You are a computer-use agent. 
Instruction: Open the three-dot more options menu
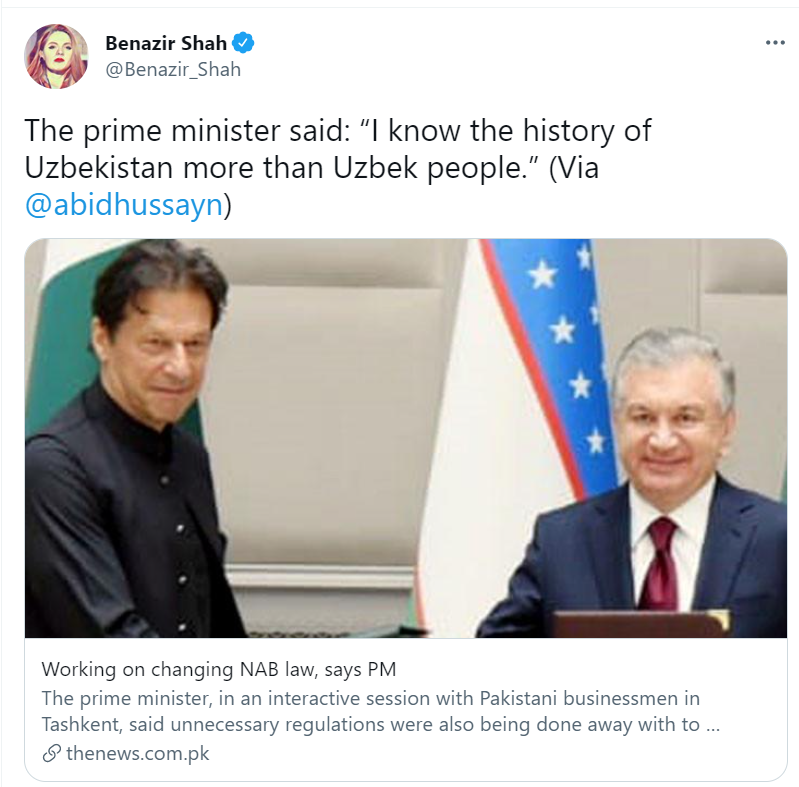click(775, 44)
